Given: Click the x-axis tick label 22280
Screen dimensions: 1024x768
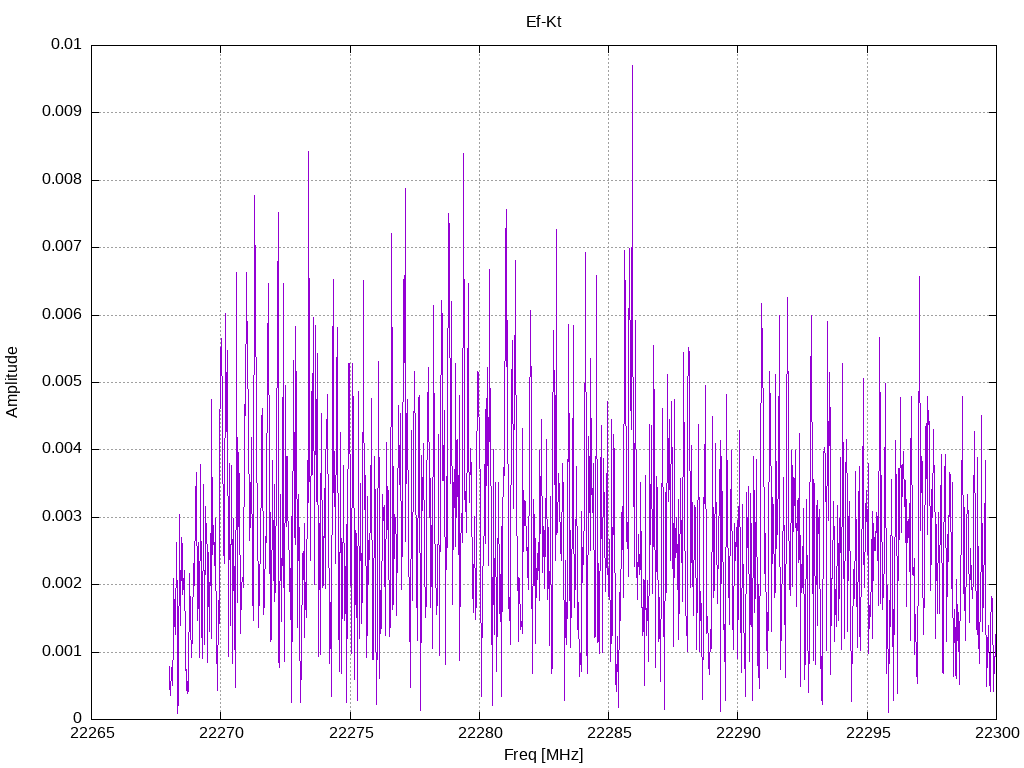Looking at the screenshot, I should pos(480,733).
